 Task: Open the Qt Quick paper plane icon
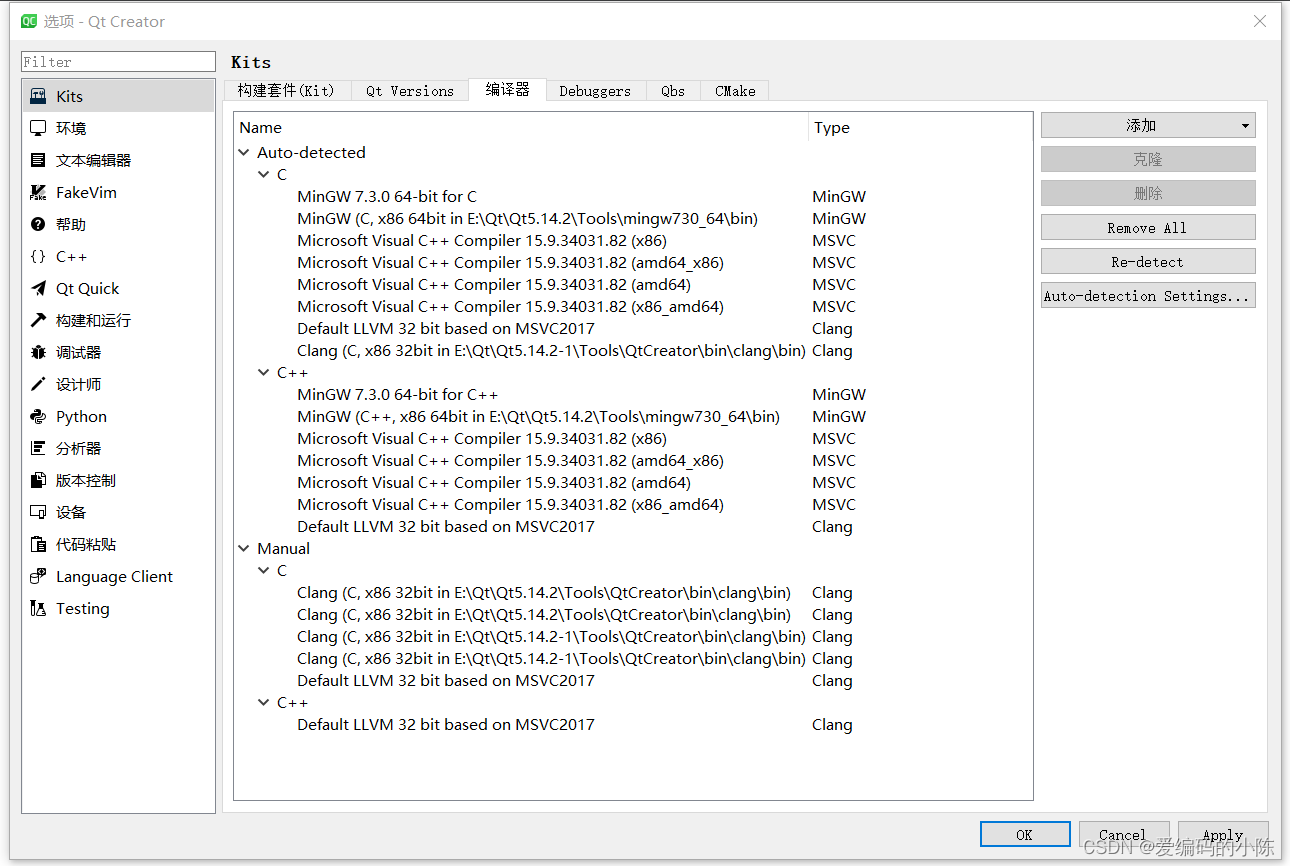38,288
